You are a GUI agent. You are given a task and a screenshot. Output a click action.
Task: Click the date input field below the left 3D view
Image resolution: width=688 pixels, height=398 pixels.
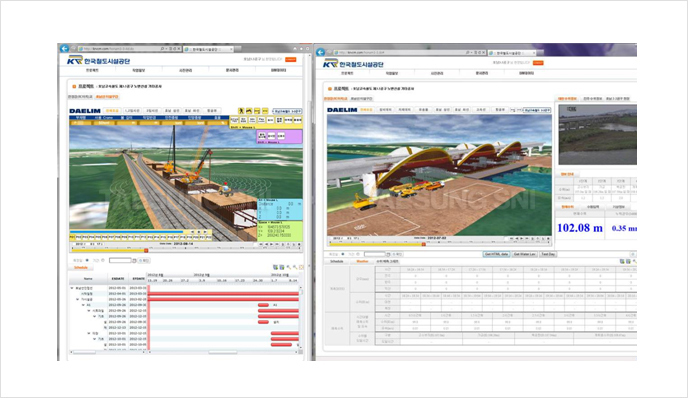(120, 260)
